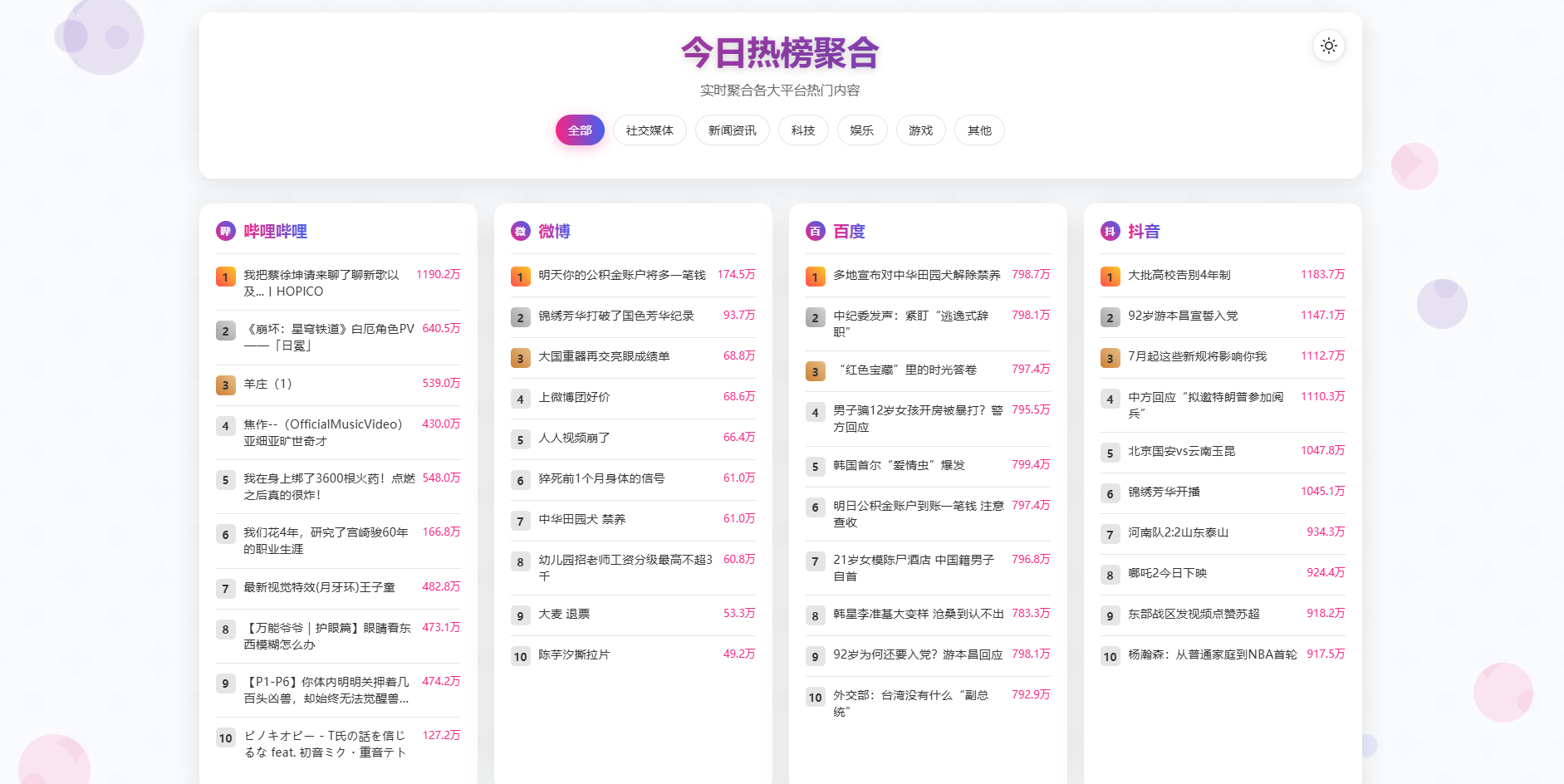
Task: Open 杨瀚森：从普通家庭到NBA首轮 item
Action: coord(1213,654)
